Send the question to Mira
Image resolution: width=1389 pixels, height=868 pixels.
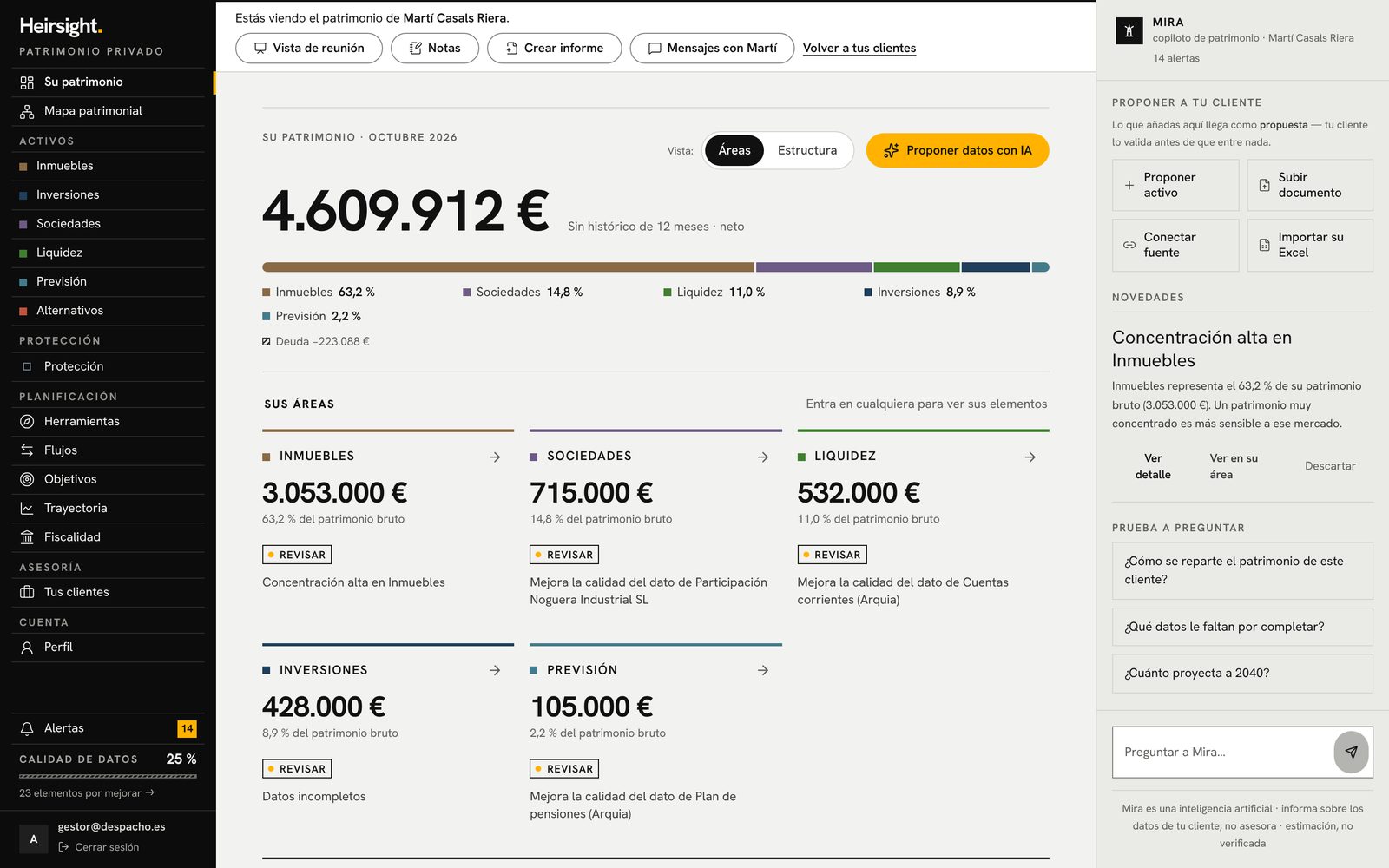tap(1351, 752)
